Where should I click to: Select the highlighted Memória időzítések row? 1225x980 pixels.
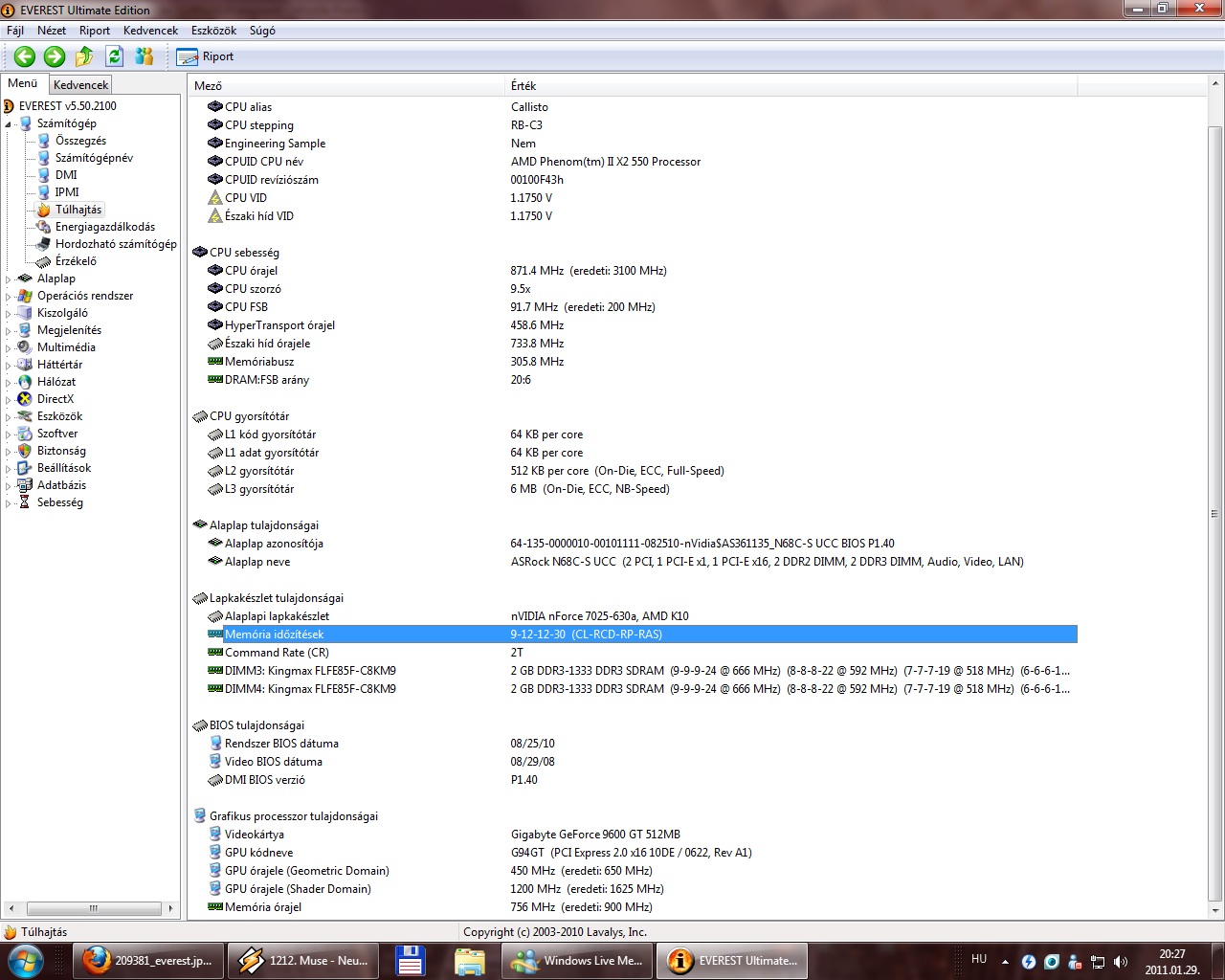pos(642,635)
